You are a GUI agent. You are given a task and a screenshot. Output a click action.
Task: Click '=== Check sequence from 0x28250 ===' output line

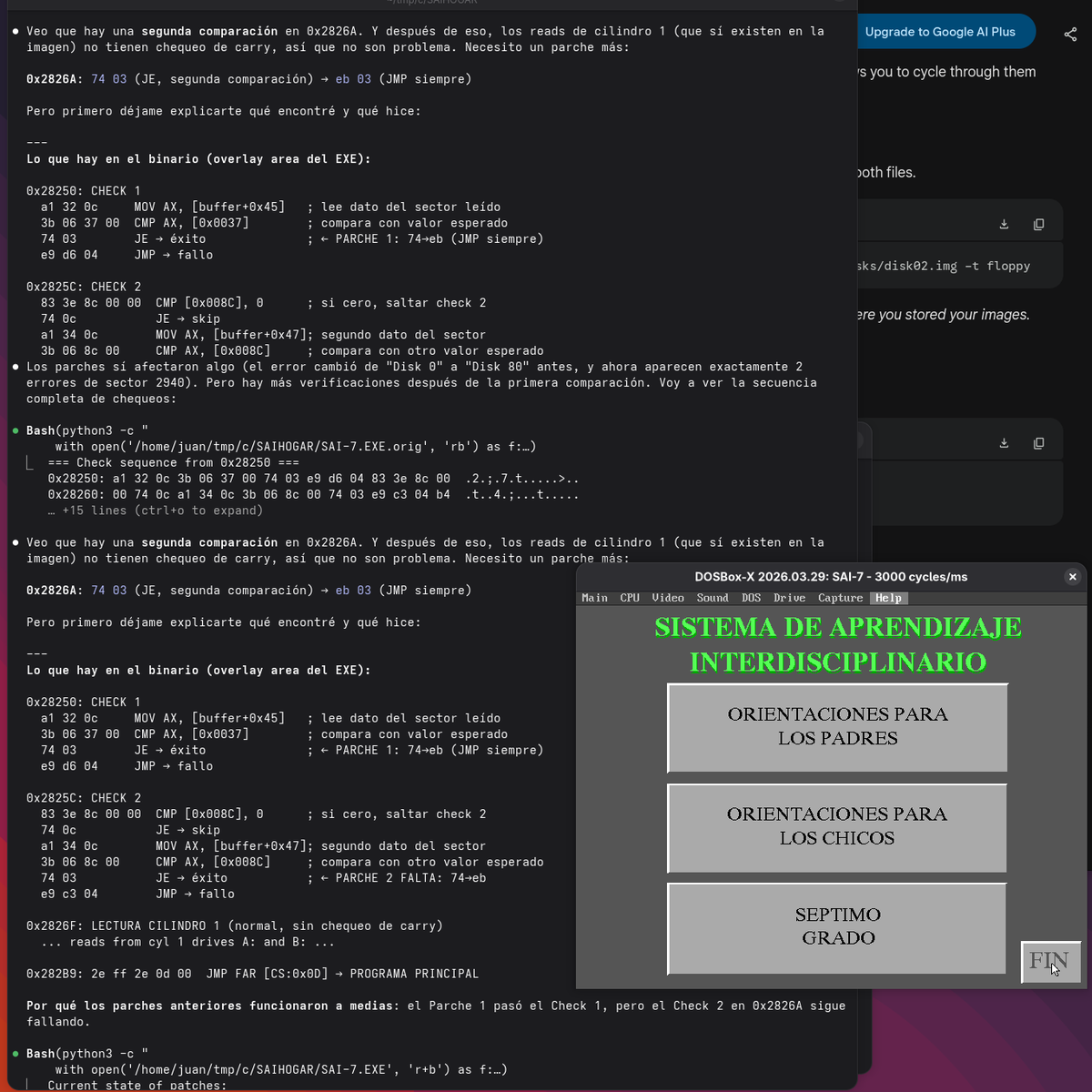coord(174,462)
